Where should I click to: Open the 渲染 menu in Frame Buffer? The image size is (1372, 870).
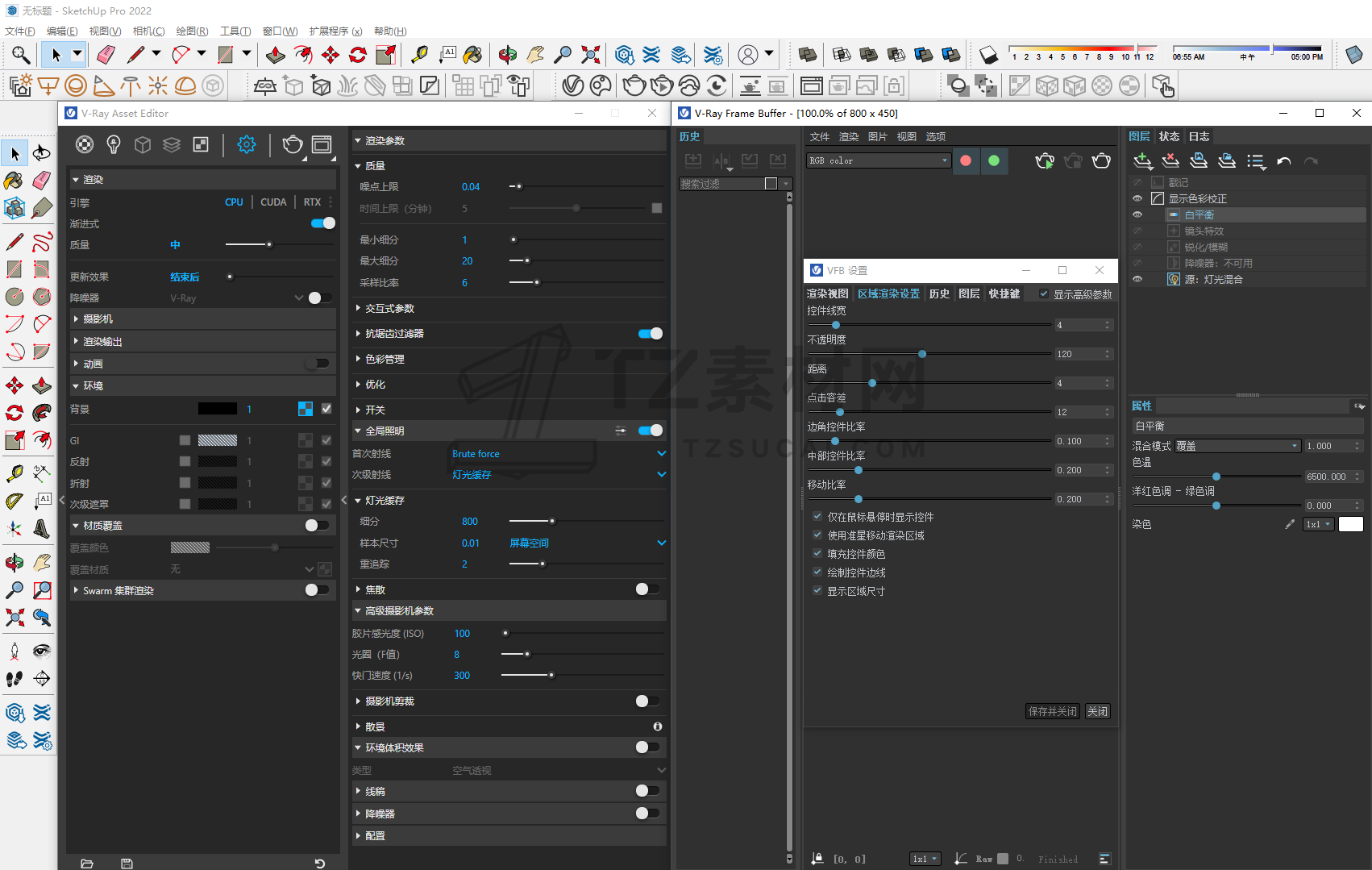coord(849,137)
